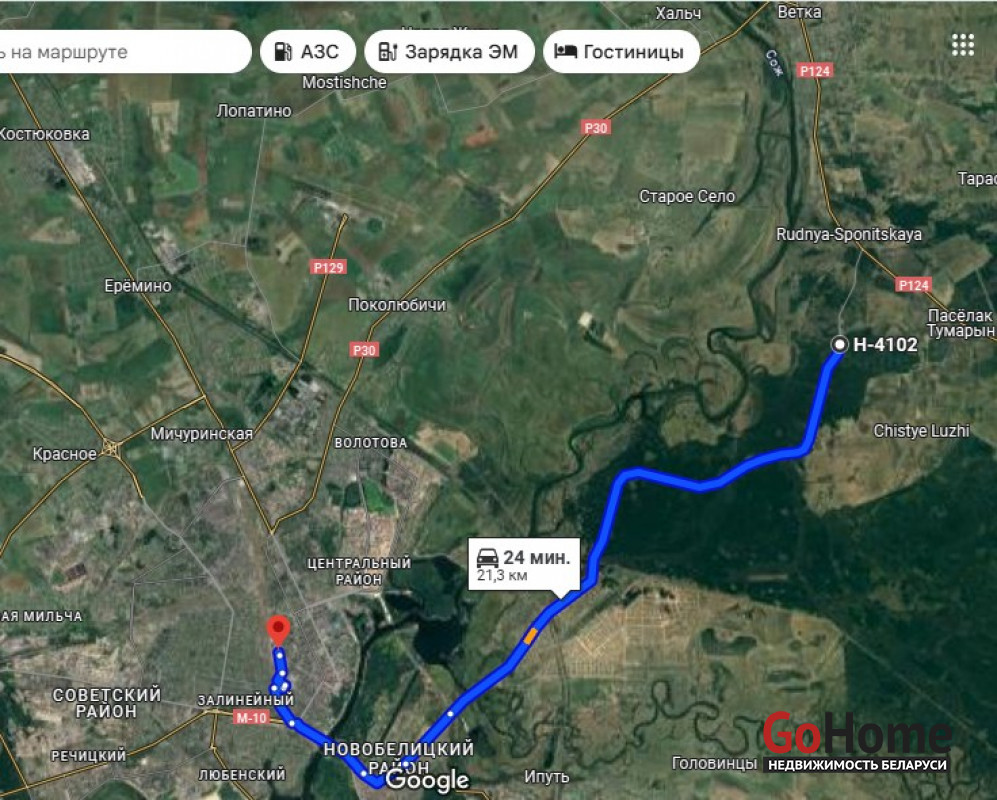997x800 pixels.
Task: Click the white waypoint dot near Новобелицкий район
Action: pos(404,764)
